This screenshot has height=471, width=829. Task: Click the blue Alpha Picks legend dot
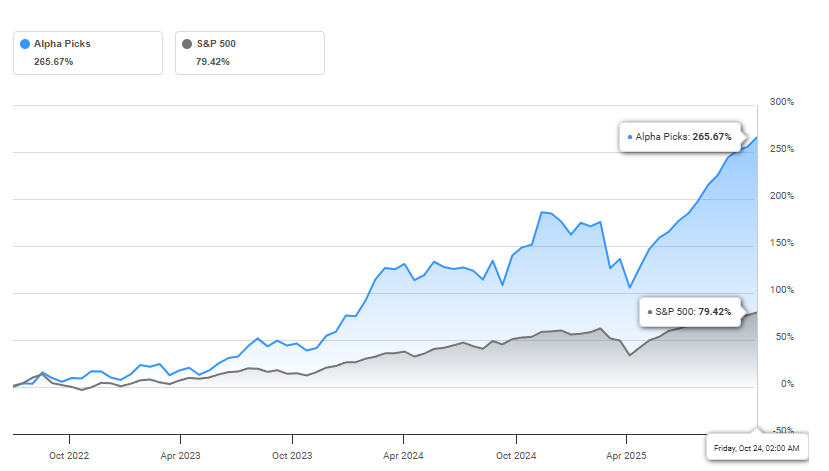coord(25,44)
